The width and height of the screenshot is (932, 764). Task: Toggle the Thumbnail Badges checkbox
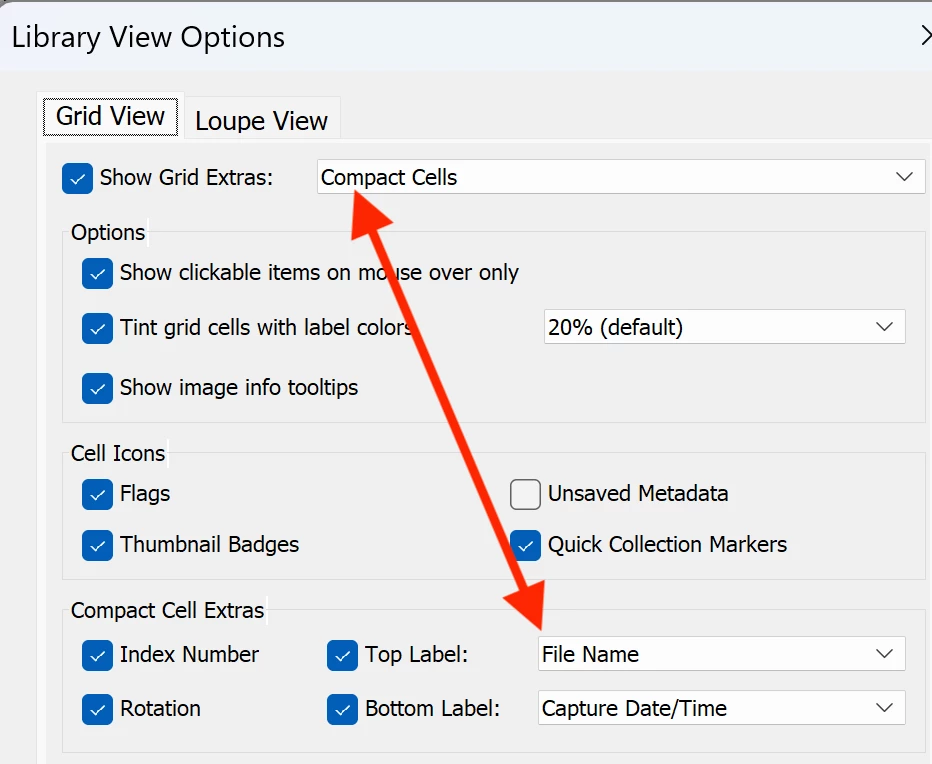point(98,545)
